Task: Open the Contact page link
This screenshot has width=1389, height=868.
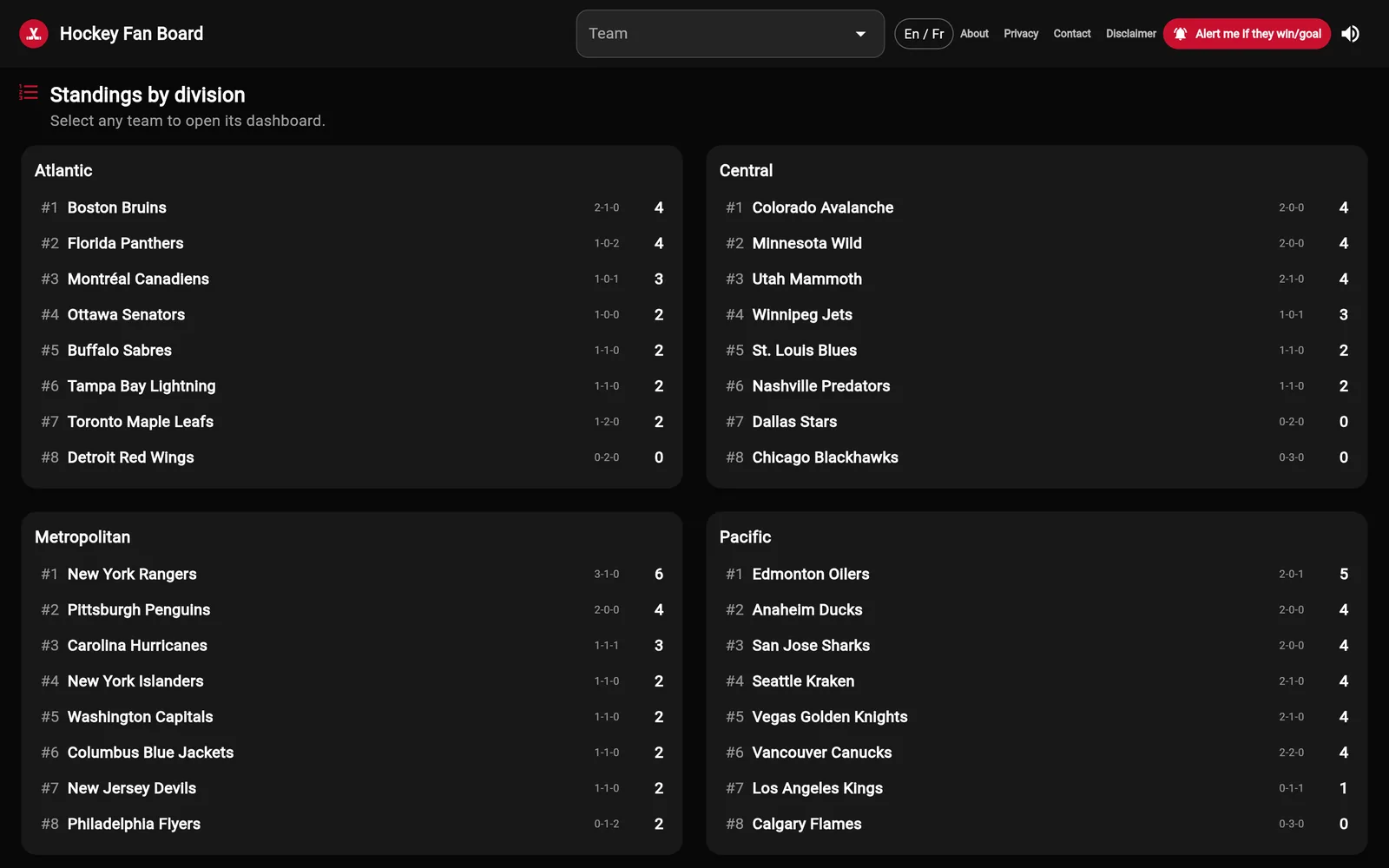Action: [1072, 34]
